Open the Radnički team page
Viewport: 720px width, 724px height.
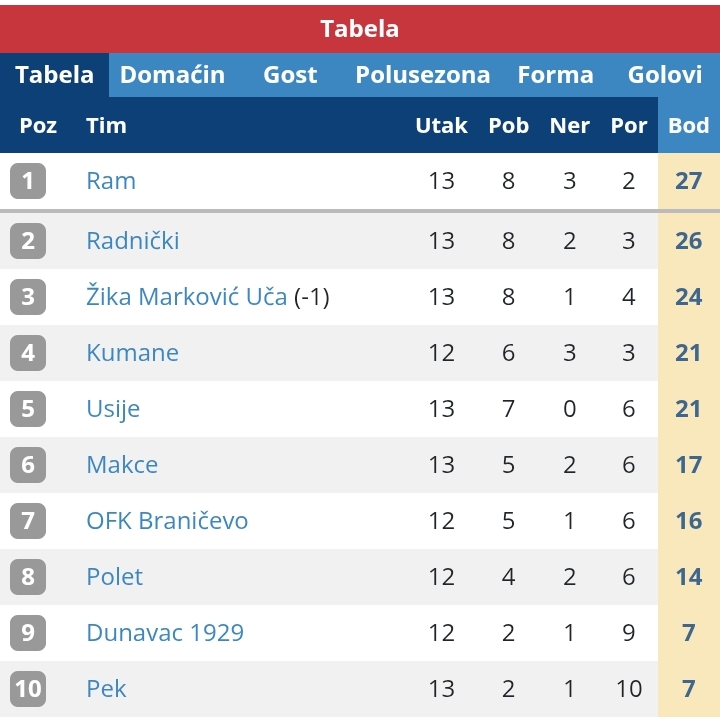point(133,241)
